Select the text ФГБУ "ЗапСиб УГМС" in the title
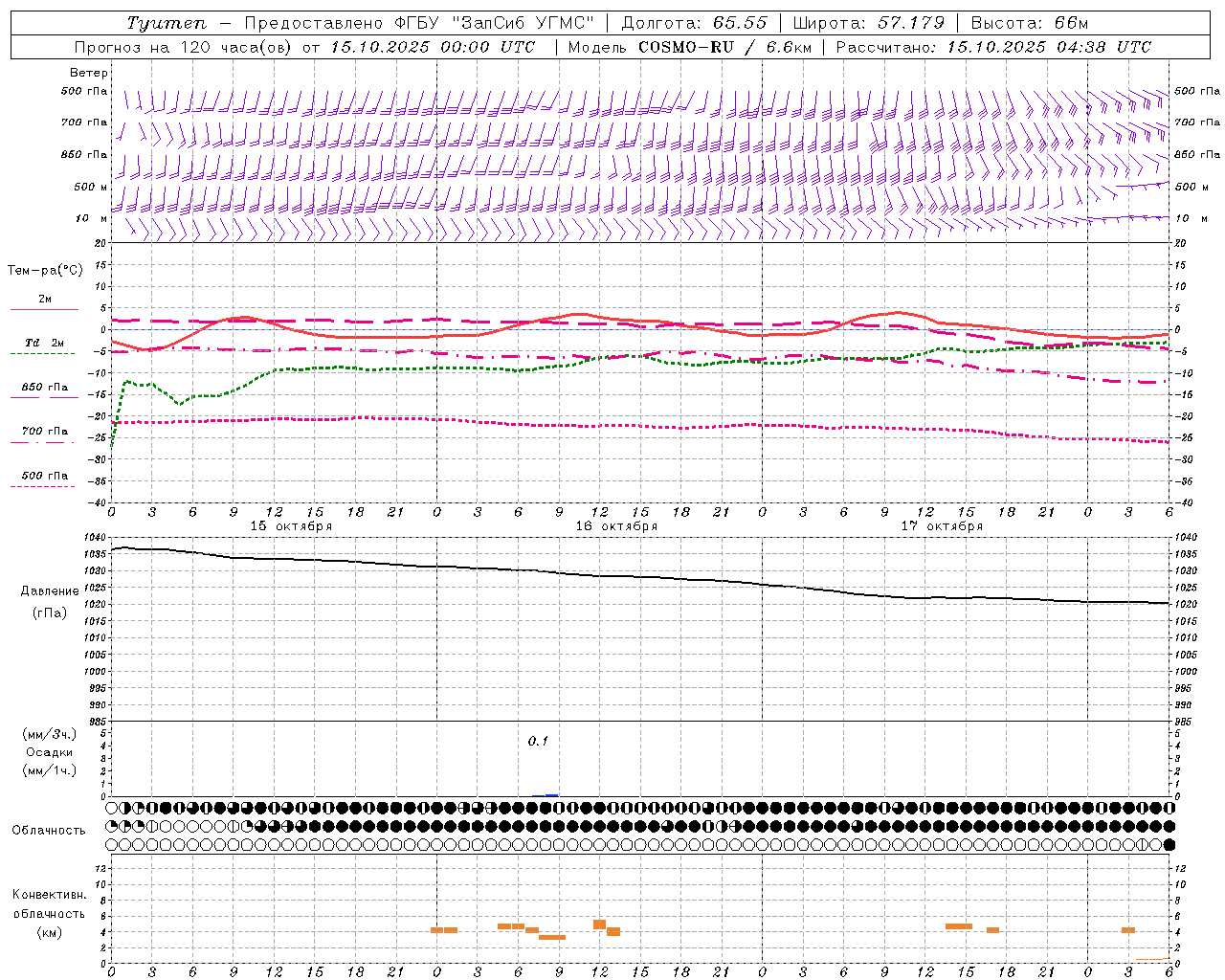Image resolution: width=1225 pixels, height=980 pixels. [x=493, y=23]
